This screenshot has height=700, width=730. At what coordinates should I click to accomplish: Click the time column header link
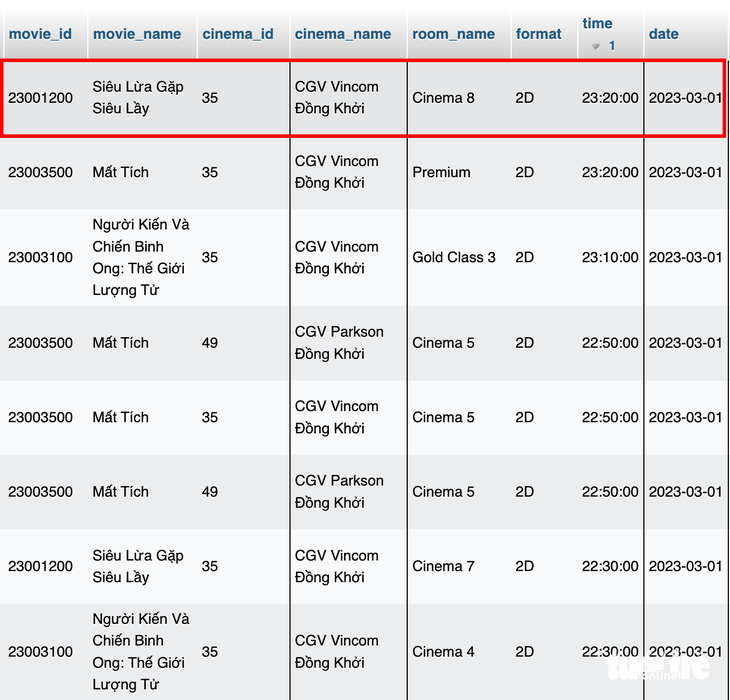597,23
